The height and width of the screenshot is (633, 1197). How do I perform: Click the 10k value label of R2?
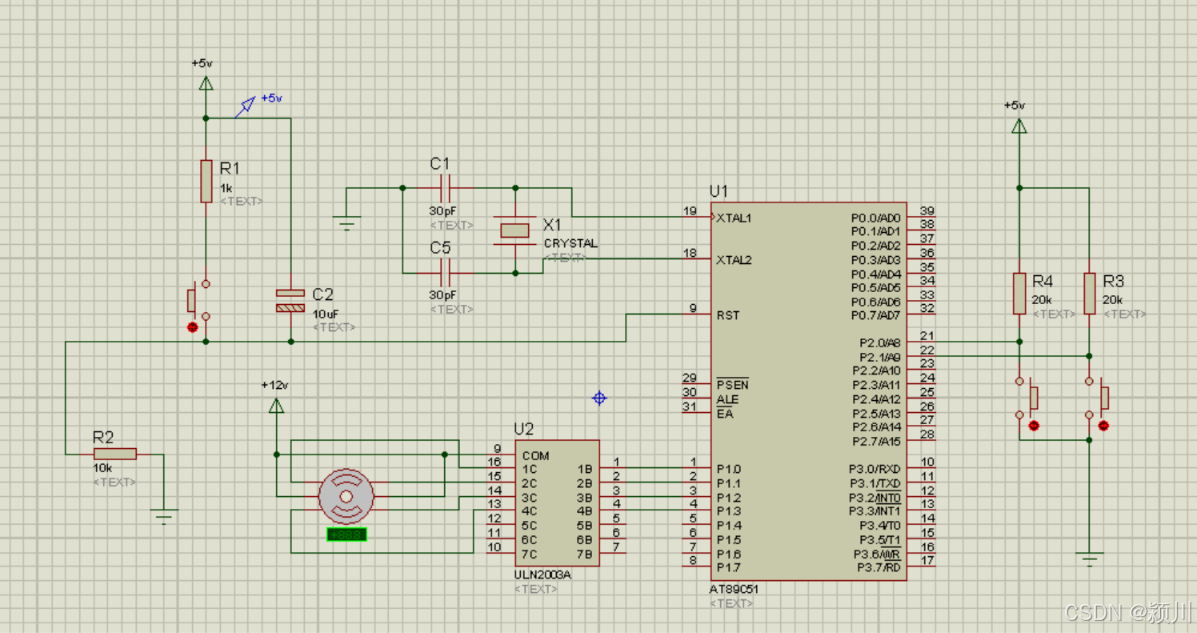pos(102,467)
